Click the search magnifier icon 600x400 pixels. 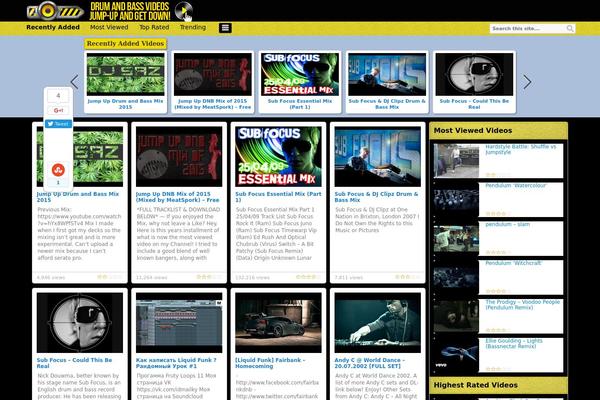coord(570,28)
